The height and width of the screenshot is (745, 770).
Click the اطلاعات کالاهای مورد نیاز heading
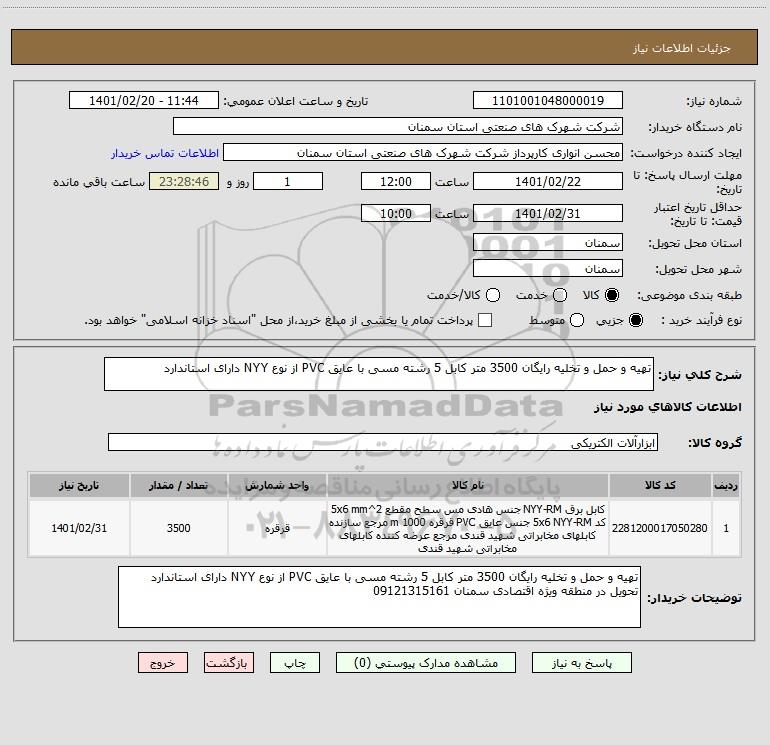668,407
